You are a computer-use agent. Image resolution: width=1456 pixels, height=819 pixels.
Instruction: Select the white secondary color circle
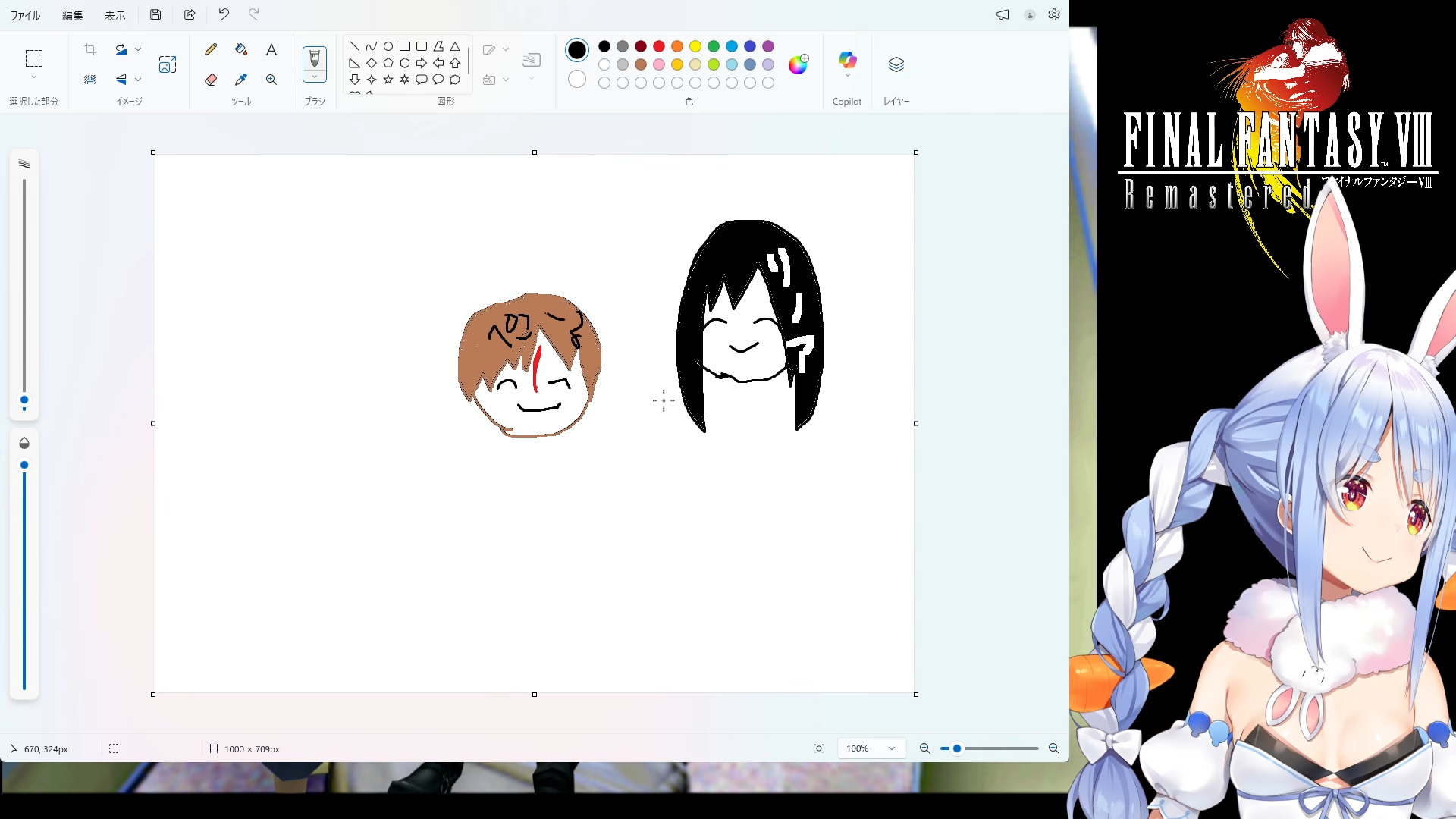click(577, 79)
